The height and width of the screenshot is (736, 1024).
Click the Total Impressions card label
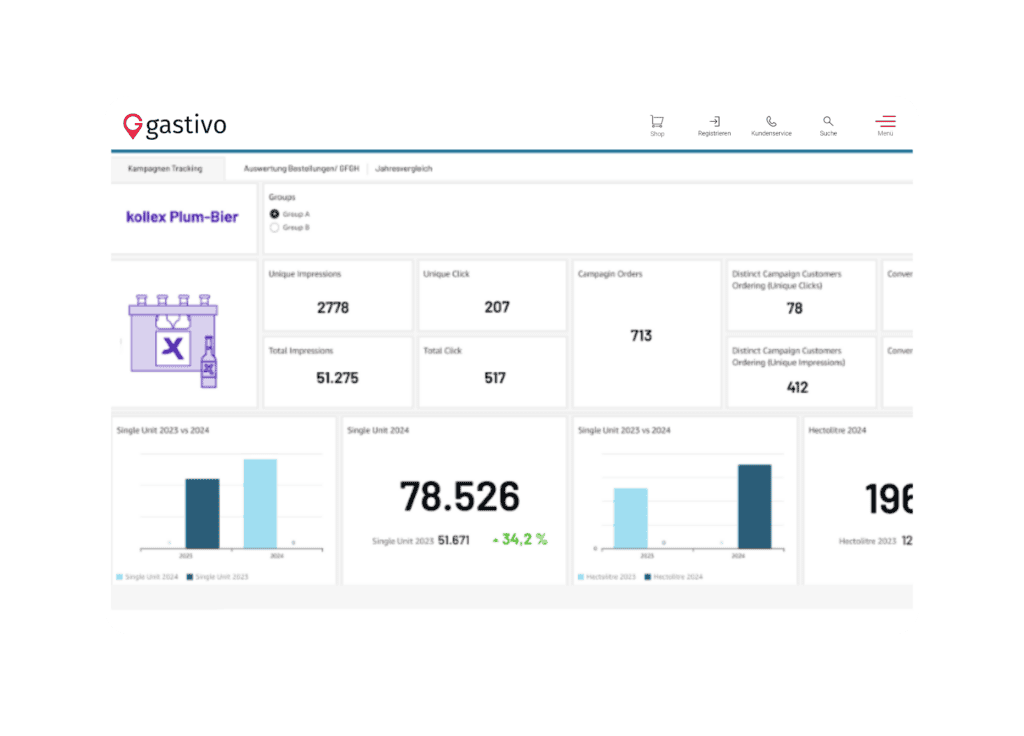301,351
